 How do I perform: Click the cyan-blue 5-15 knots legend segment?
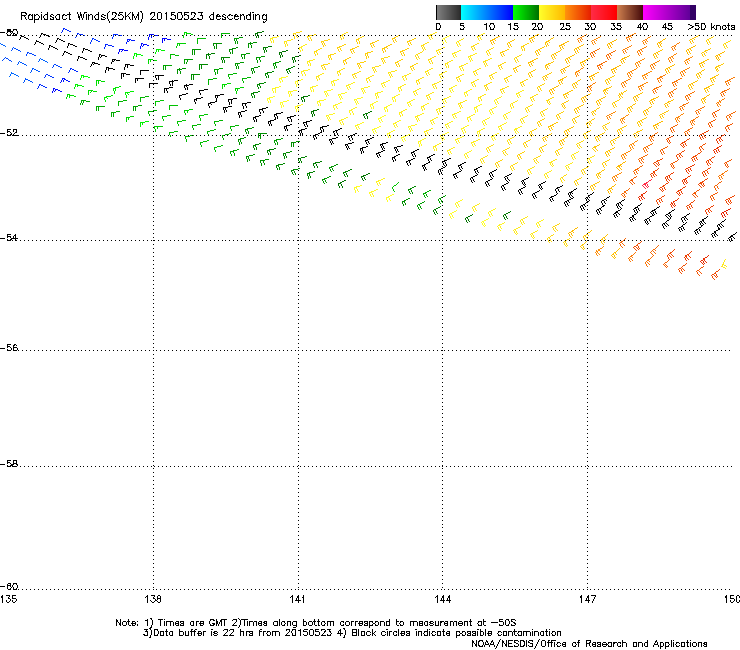point(487,12)
